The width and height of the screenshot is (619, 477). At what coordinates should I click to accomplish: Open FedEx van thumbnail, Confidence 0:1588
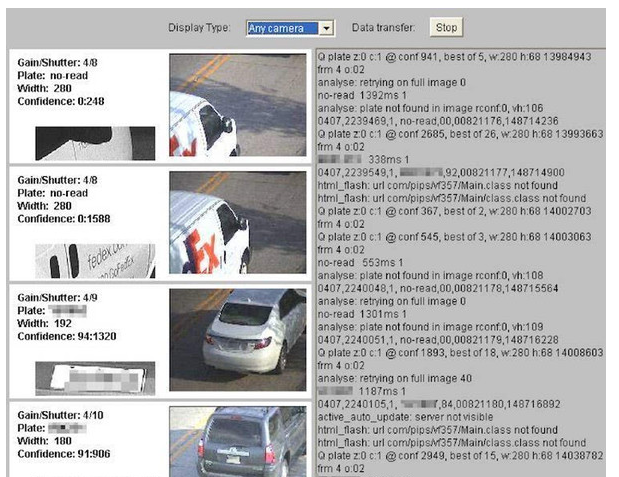tap(238, 222)
